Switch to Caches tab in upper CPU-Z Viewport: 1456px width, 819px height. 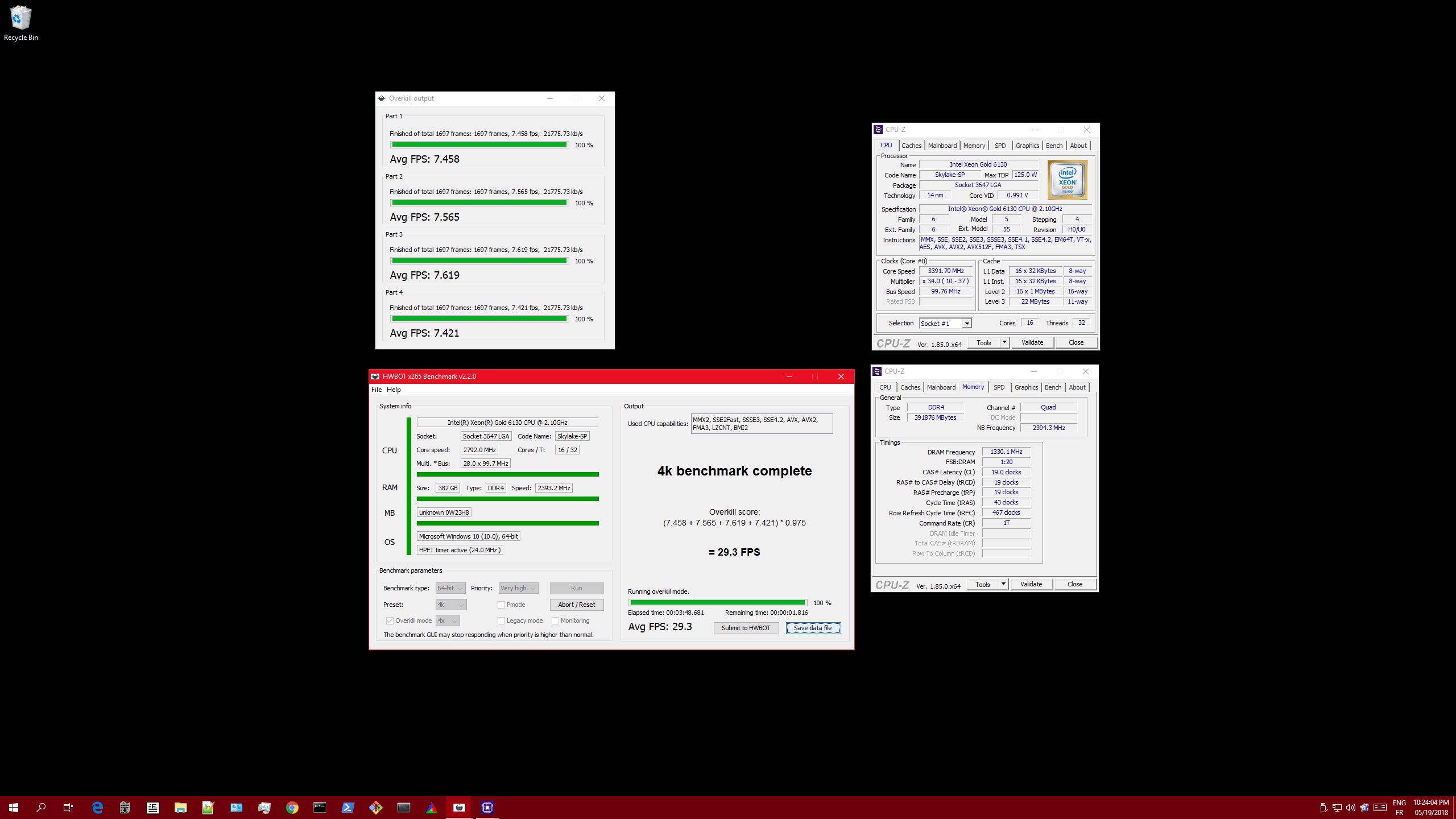pyautogui.click(x=911, y=146)
